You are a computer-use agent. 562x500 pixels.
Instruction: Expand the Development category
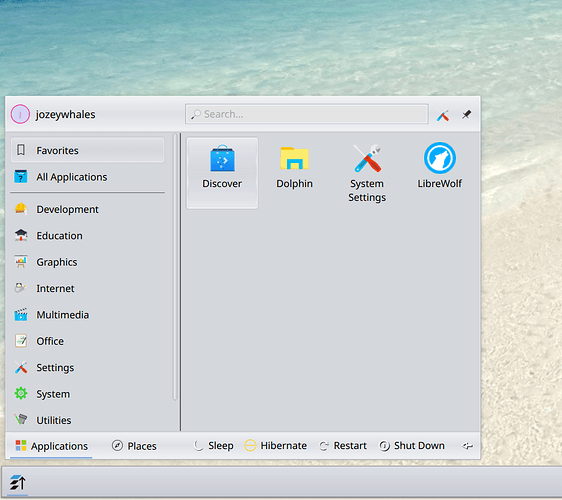tap(87, 209)
